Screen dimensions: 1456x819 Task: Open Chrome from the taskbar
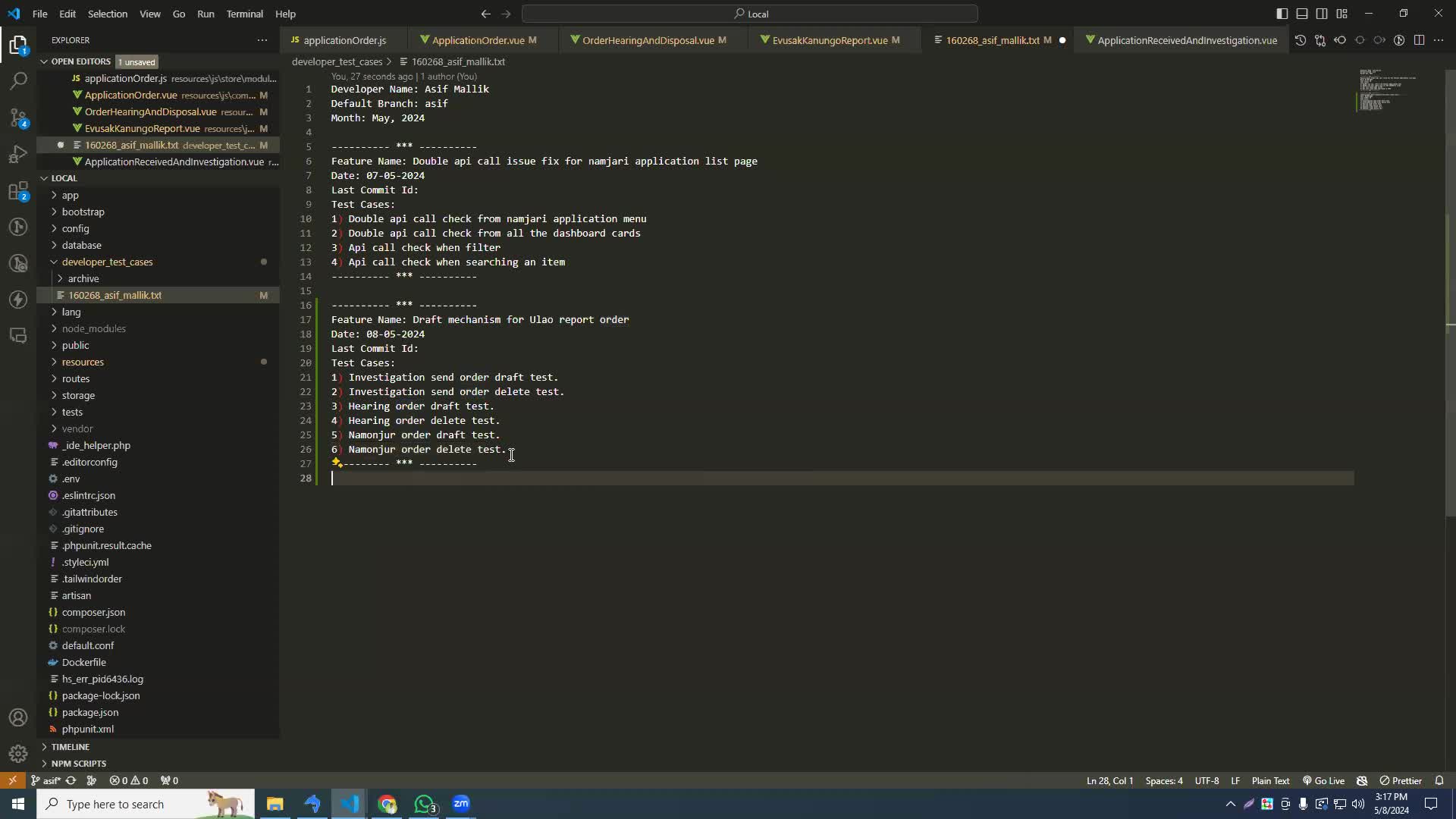[388, 804]
